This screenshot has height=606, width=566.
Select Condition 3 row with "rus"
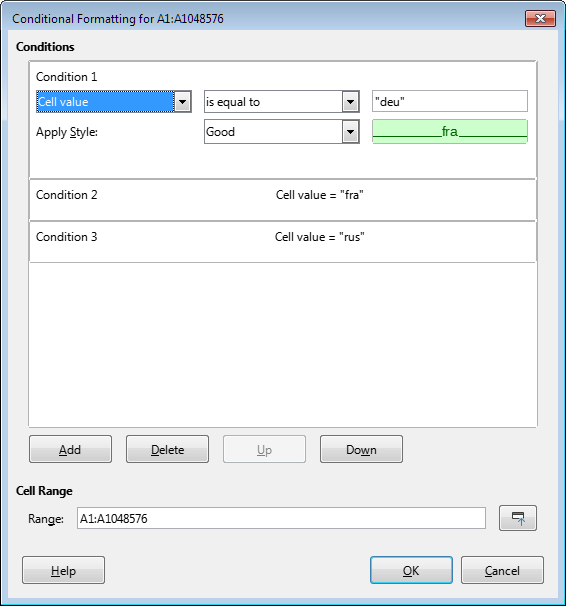(x=283, y=242)
